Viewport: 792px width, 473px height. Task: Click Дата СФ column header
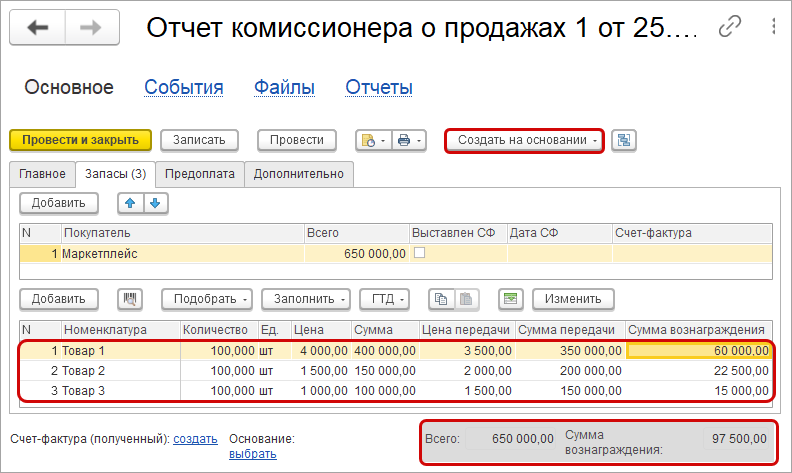[560, 233]
